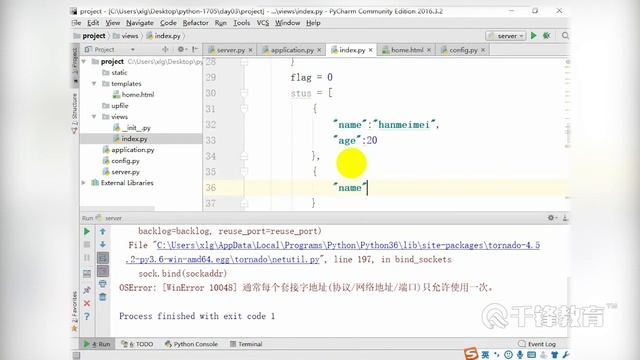Open Python Console tool window
Image resolution: width=640 pixels, height=360 pixels.
191,344
